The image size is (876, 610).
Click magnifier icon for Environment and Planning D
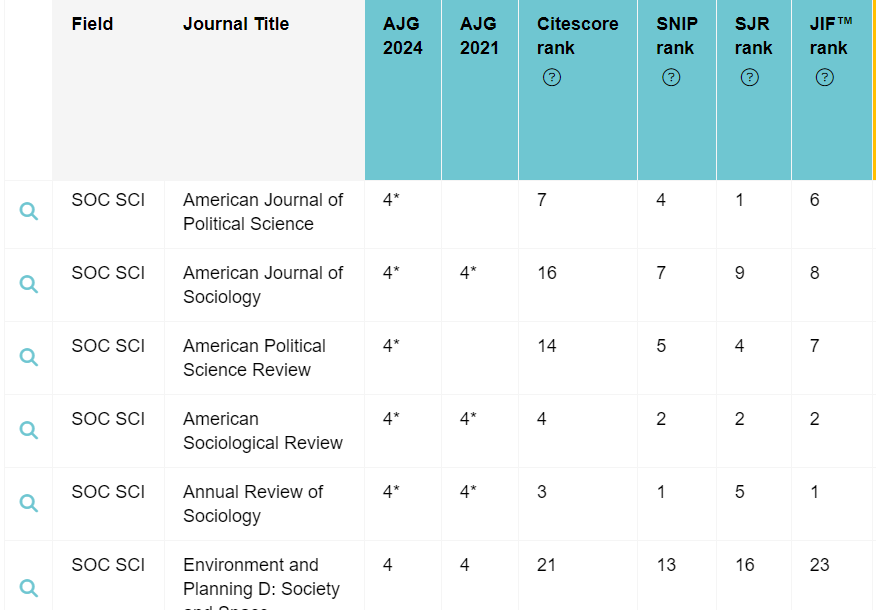coord(29,588)
